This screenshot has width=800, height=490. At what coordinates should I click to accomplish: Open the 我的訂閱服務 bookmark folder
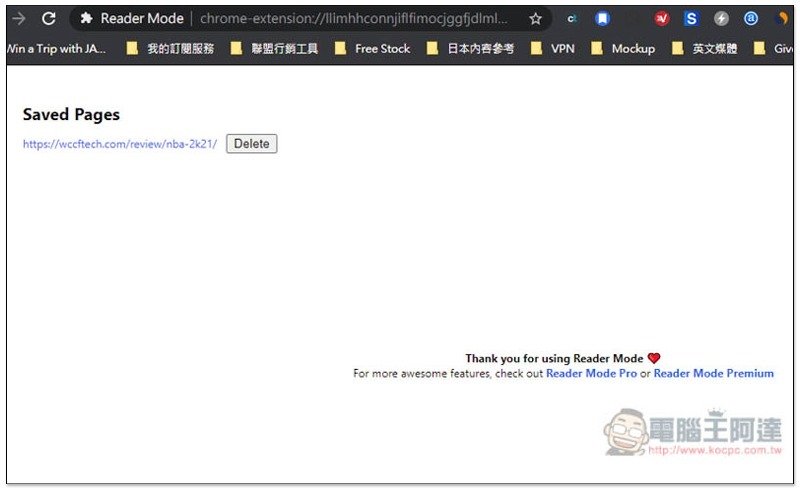[x=170, y=49]
